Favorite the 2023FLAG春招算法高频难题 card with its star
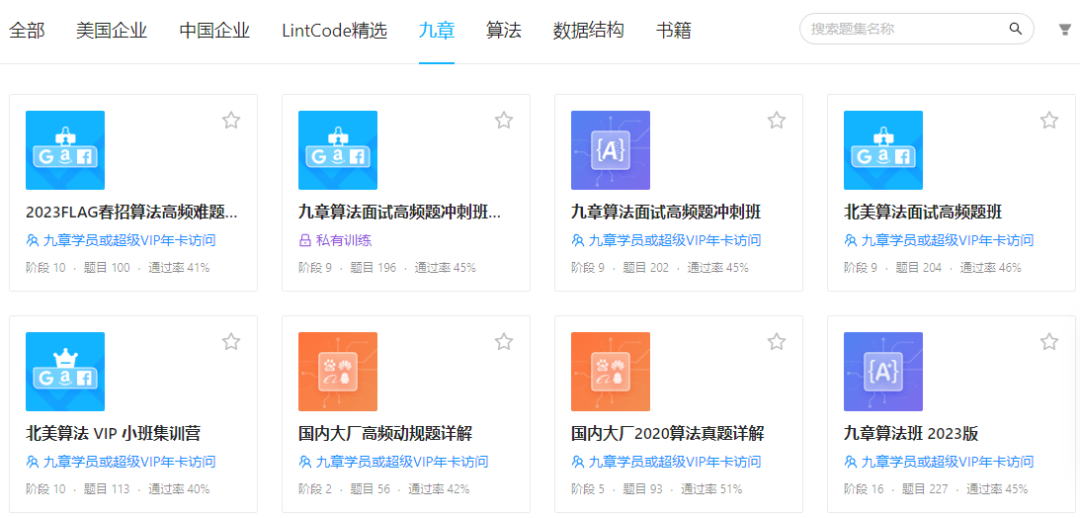Screen dimensions: 1080x518 (231, 121)
